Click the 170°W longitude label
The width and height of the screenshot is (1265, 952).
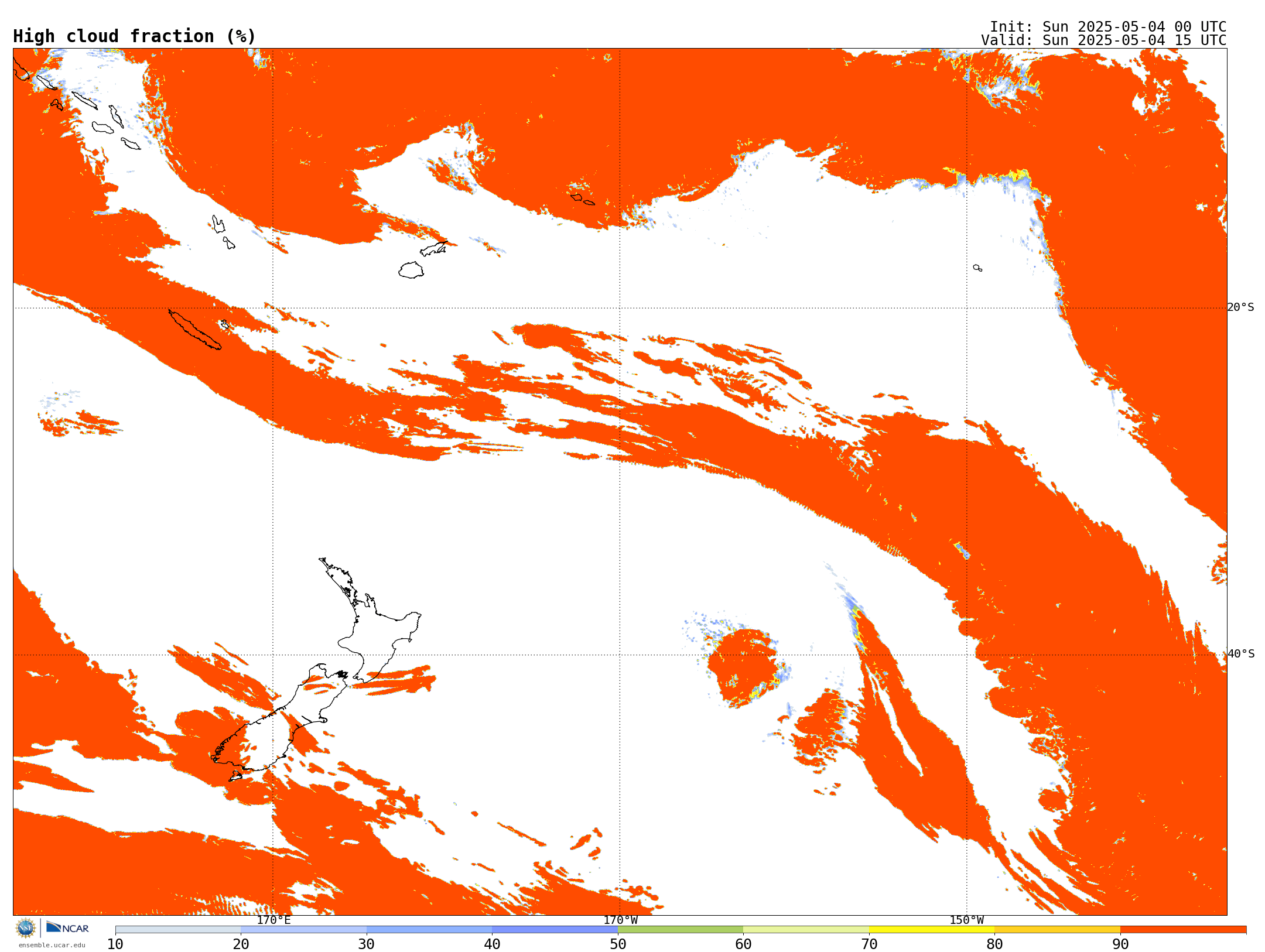tap(620, 920)
